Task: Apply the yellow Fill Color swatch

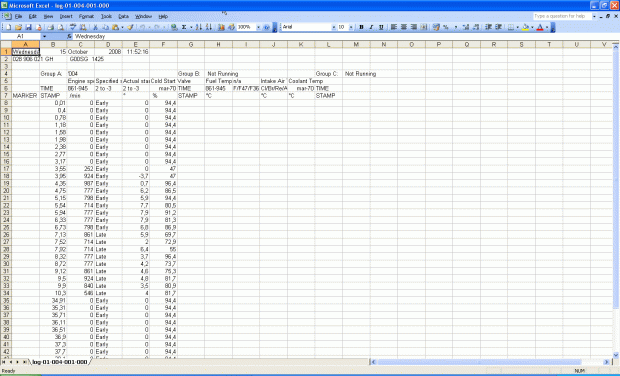Action: pyautogui.click(x=525, y=27)
